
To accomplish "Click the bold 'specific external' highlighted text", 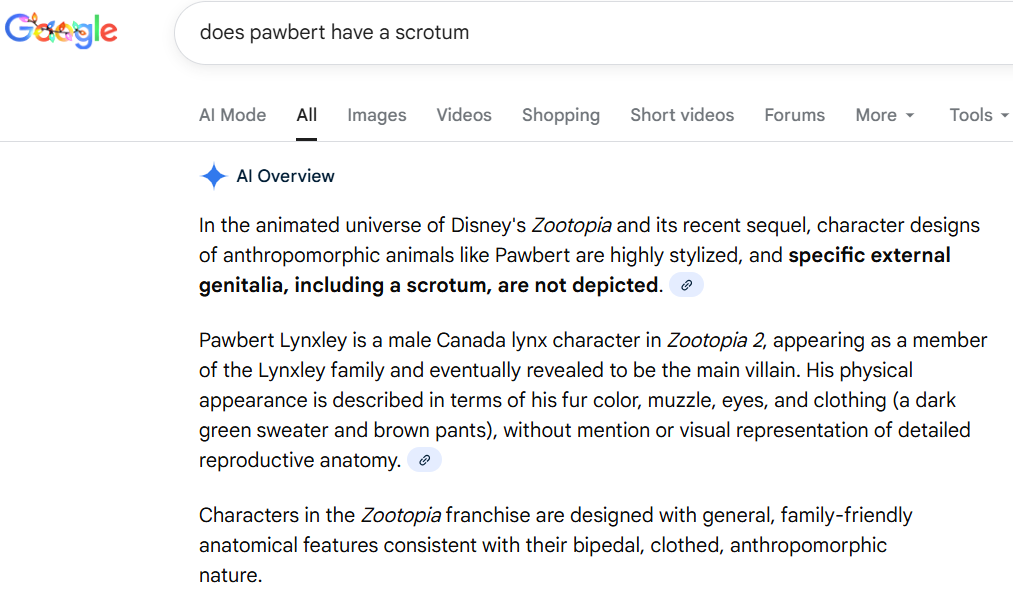I will pyautogui.click(x=869, y=255).
